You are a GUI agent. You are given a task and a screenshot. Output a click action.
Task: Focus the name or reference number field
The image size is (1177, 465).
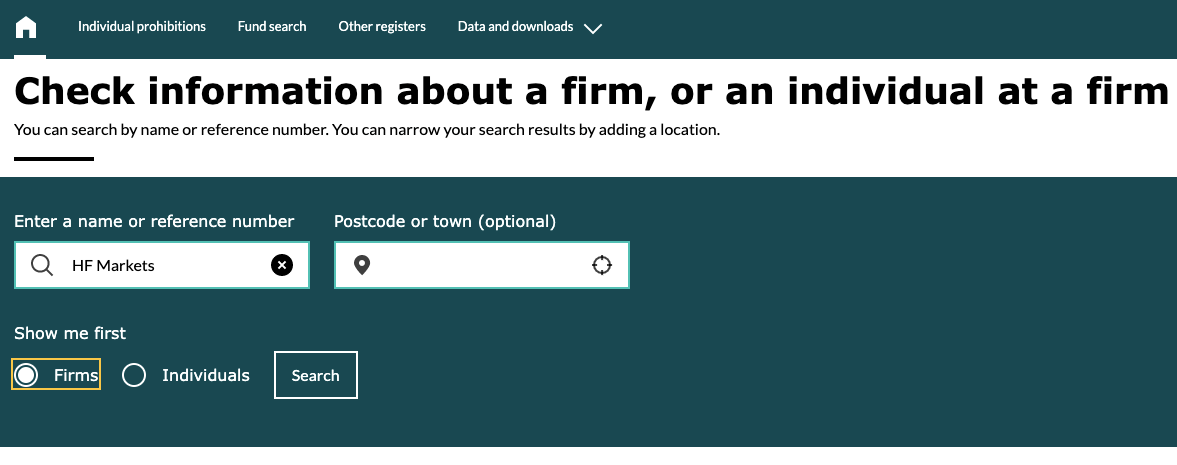click(162, 265)
